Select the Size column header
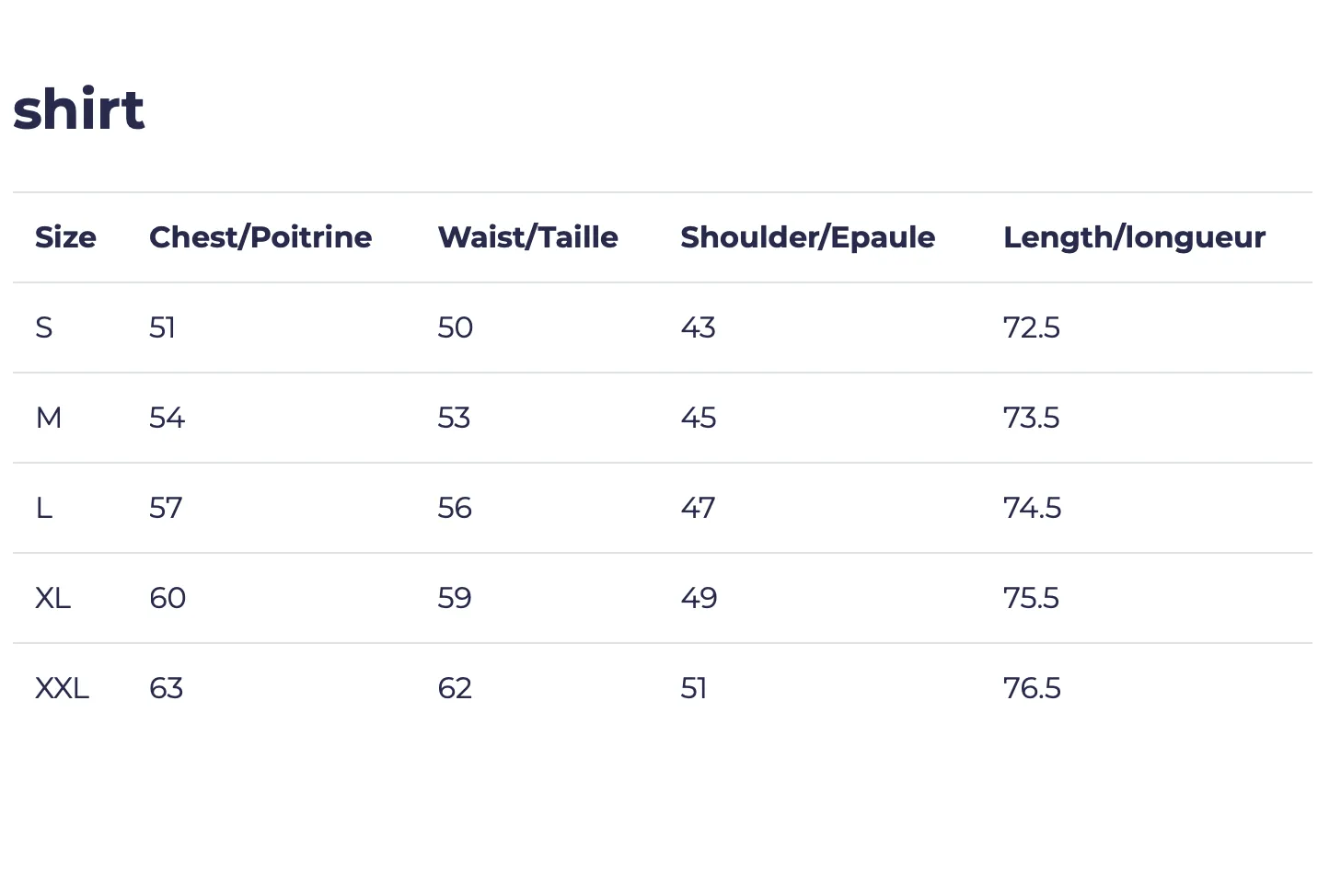The width and height of the screenshot is (1318, 896). tap(65, 237)
